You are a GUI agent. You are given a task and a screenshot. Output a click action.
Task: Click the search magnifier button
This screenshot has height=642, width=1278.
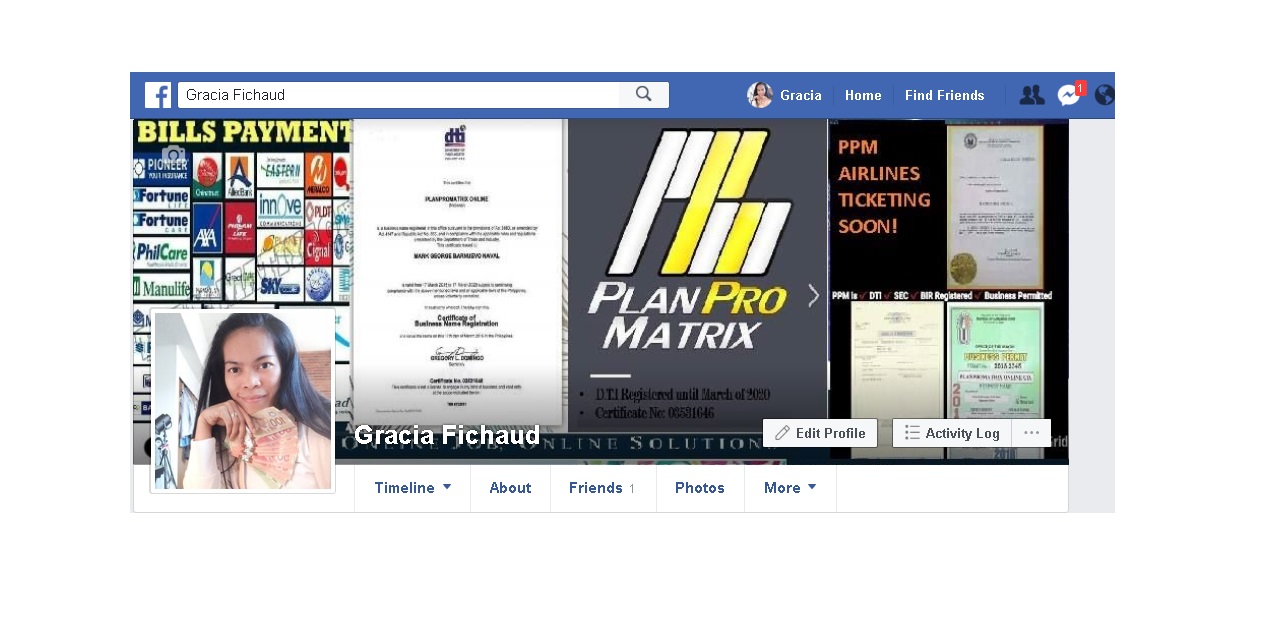pos(644,95)
